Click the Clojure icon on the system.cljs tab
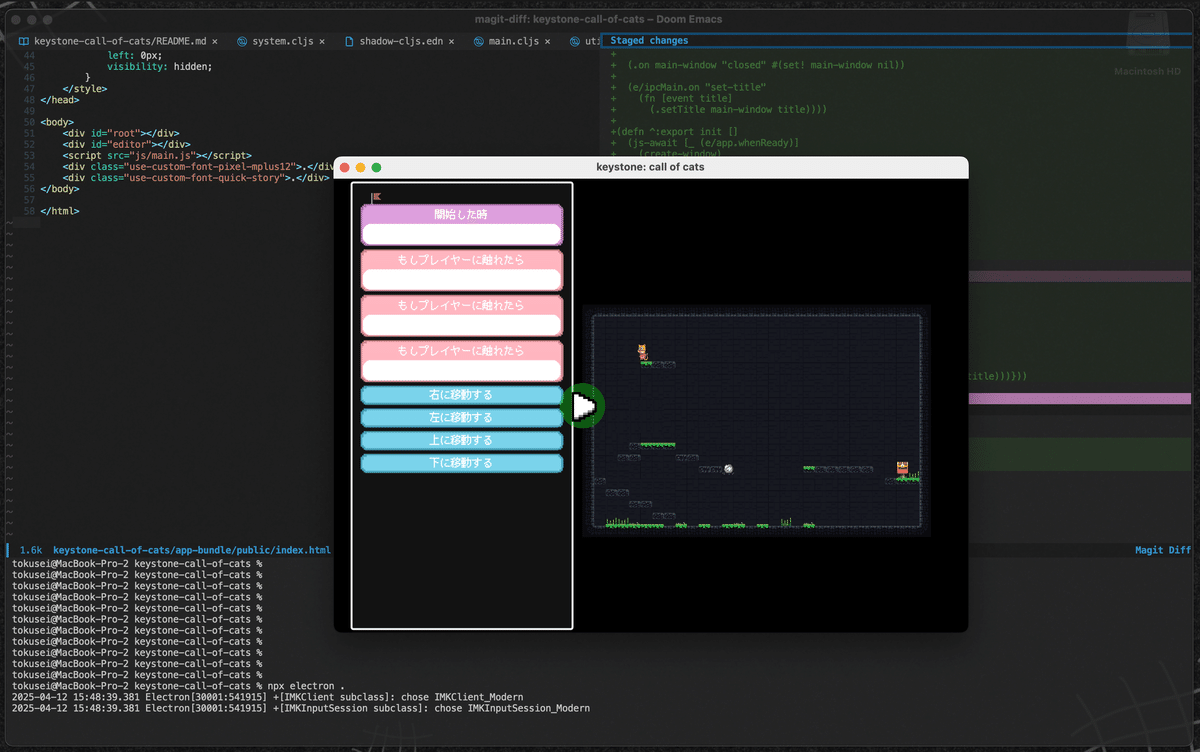Image resolution: width=1200 pixels, height=752 pixels. (240, 42)
